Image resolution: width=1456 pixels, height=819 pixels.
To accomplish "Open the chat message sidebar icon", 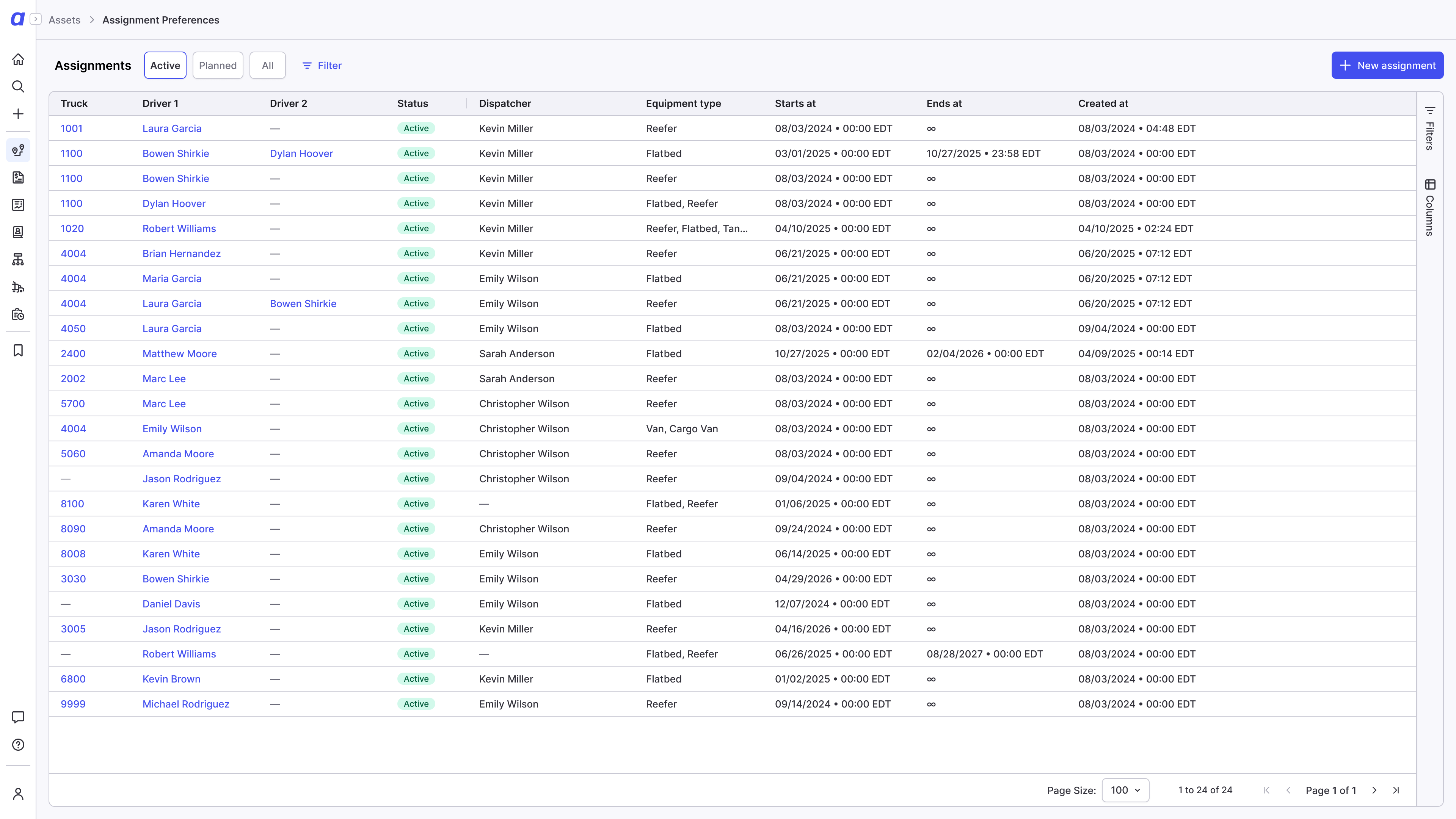I will [18, 717].
